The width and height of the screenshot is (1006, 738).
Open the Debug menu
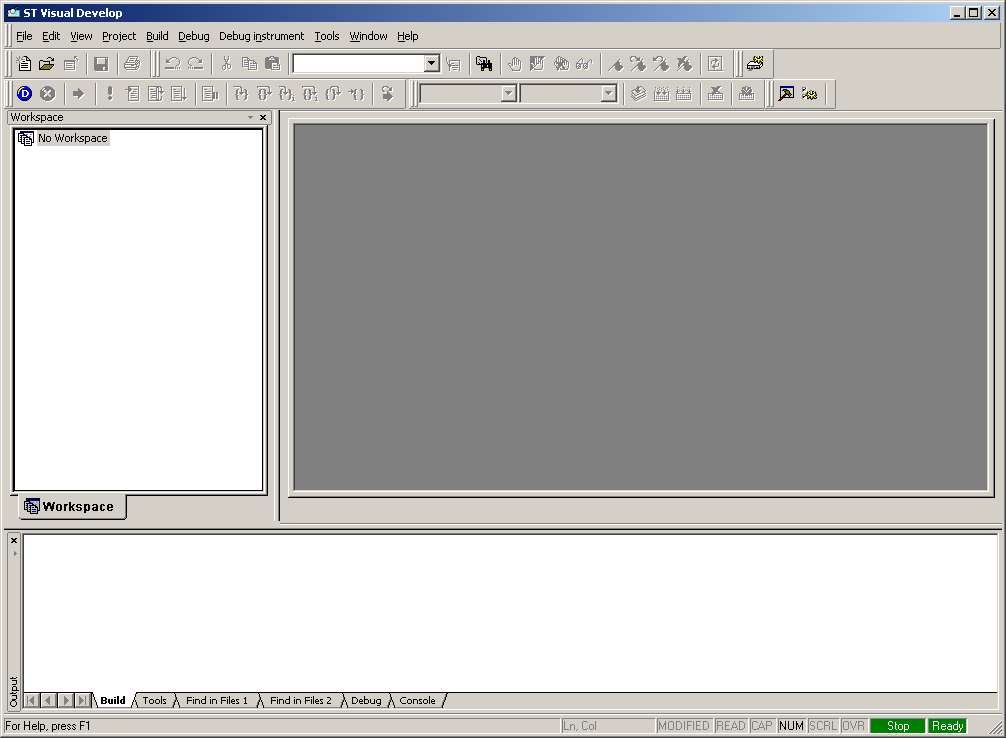194,36
